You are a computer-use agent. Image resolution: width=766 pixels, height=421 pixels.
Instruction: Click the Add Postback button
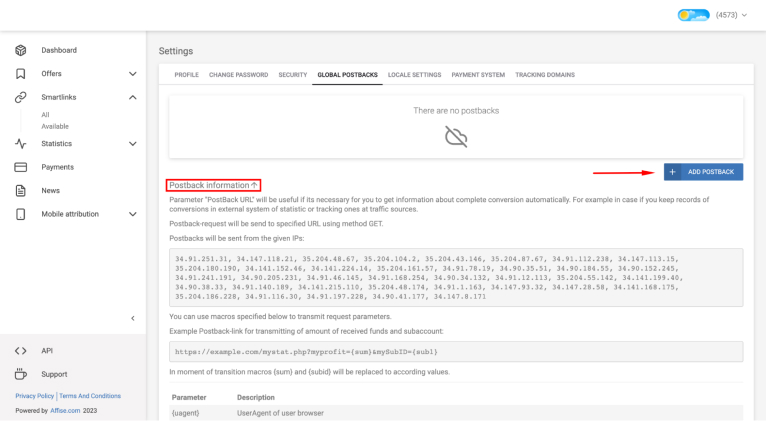pyautogui.click(x=703, y=172)
